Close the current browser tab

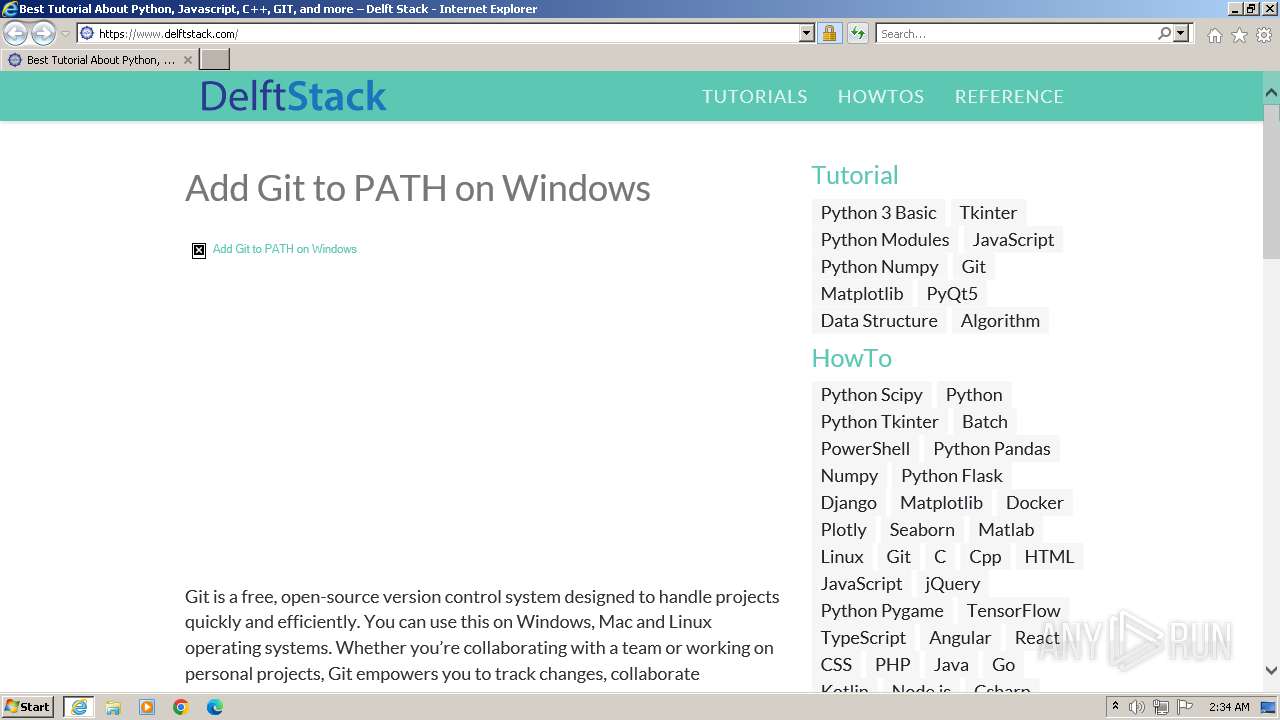click(x=187, y=60)
